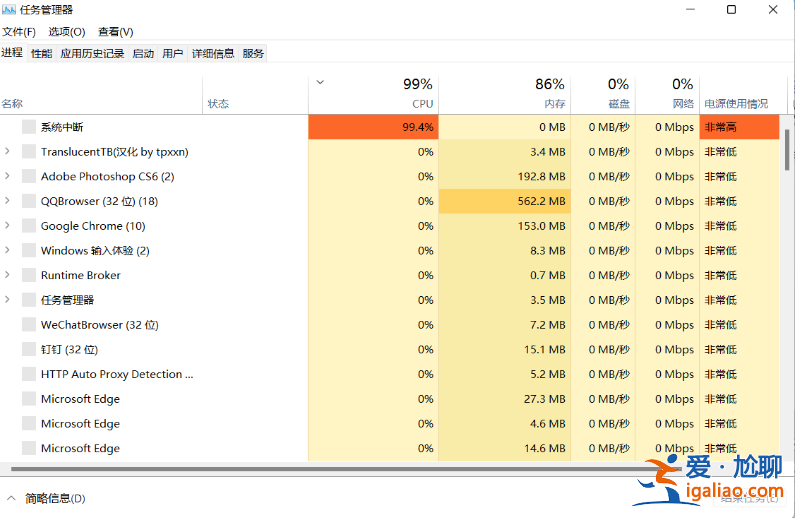The image size is (796, 518).
Task: Expand the 任务管理器 process group
Action: coord(7,299)
